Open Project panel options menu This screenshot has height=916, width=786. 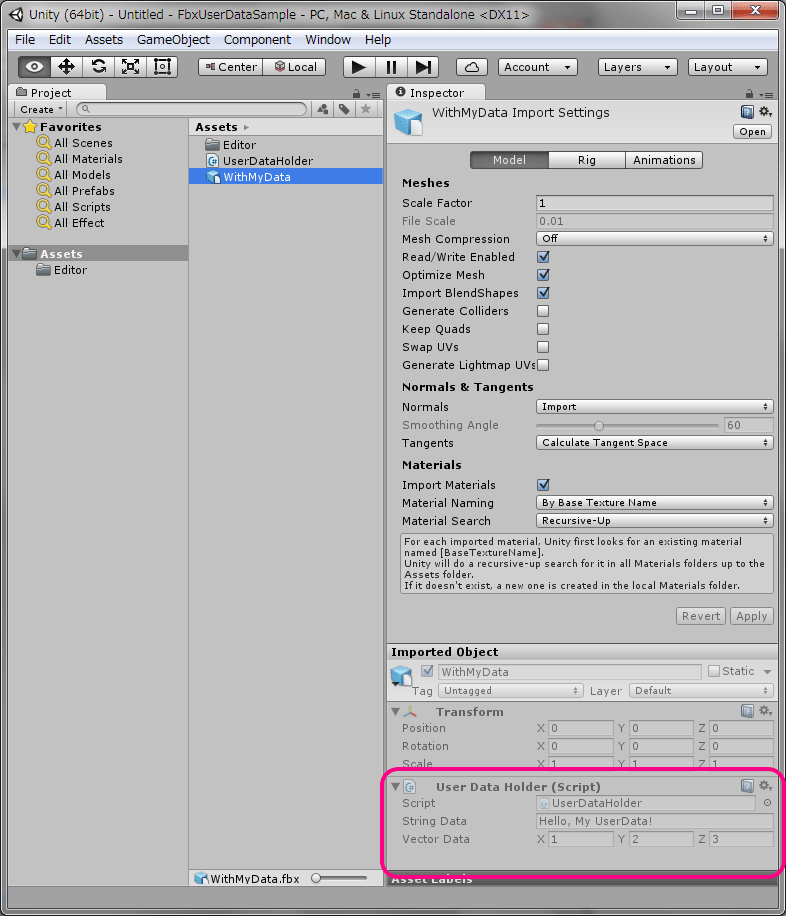click(x=373, y=95)
